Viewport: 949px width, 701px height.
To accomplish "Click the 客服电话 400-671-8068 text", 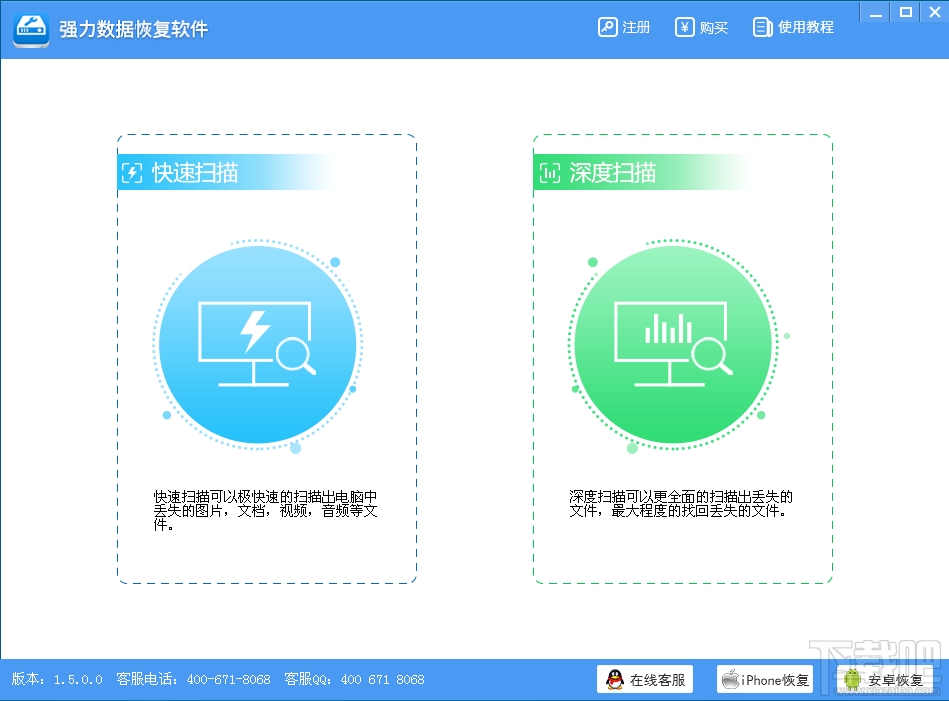I will (x=193, y=679).
